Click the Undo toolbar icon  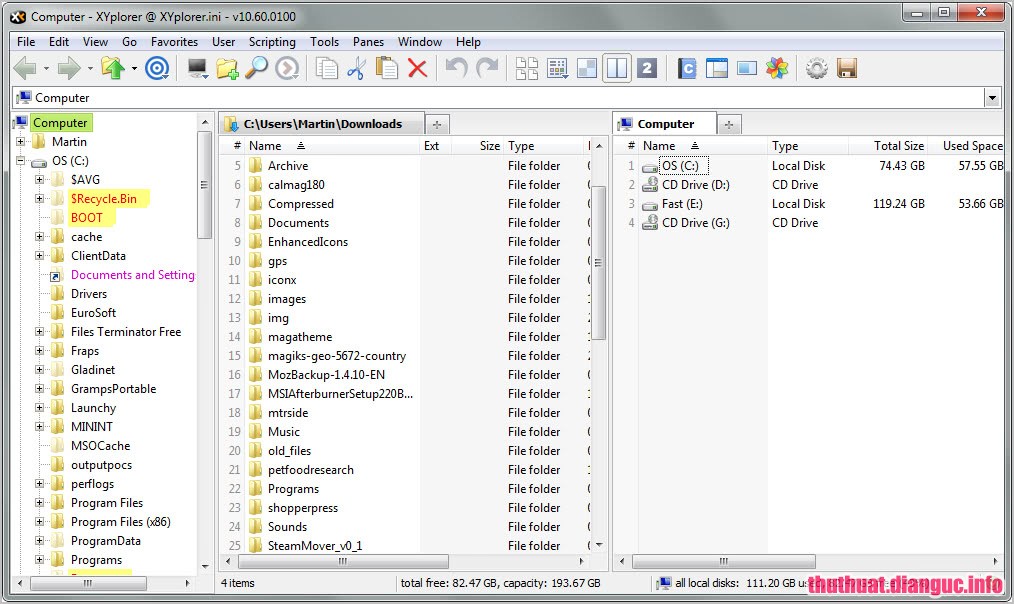click(457, 68)
